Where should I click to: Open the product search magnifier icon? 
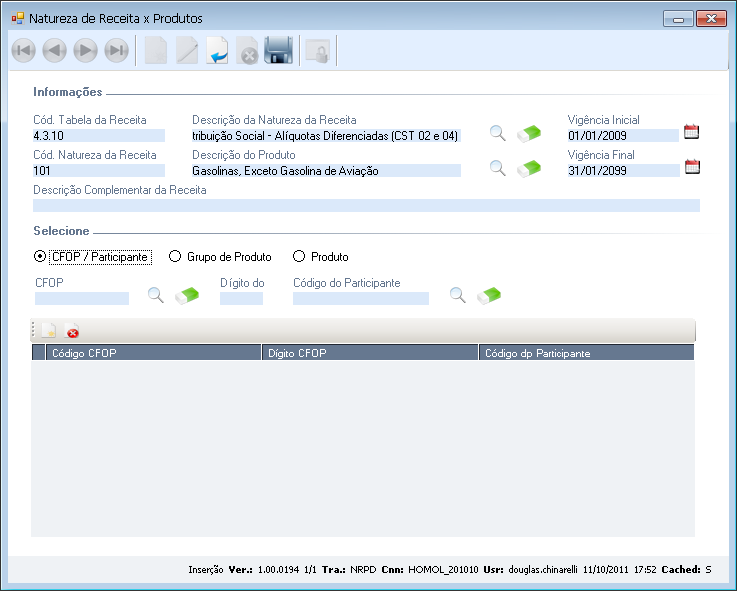point(497,168)
